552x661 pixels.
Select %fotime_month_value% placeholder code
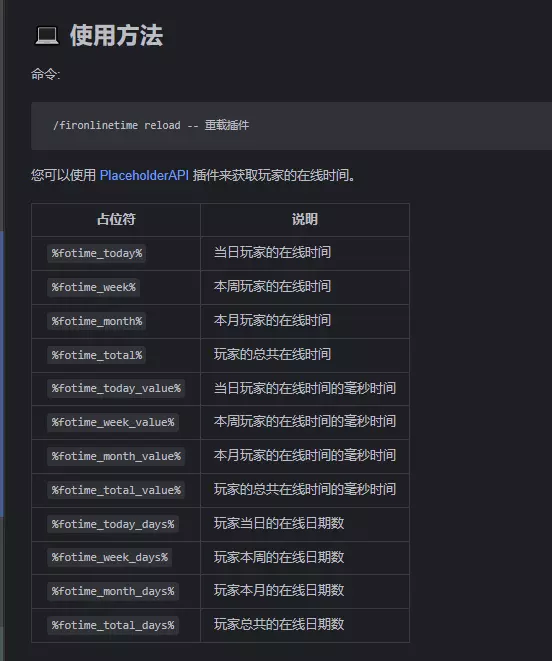(116, 457)
